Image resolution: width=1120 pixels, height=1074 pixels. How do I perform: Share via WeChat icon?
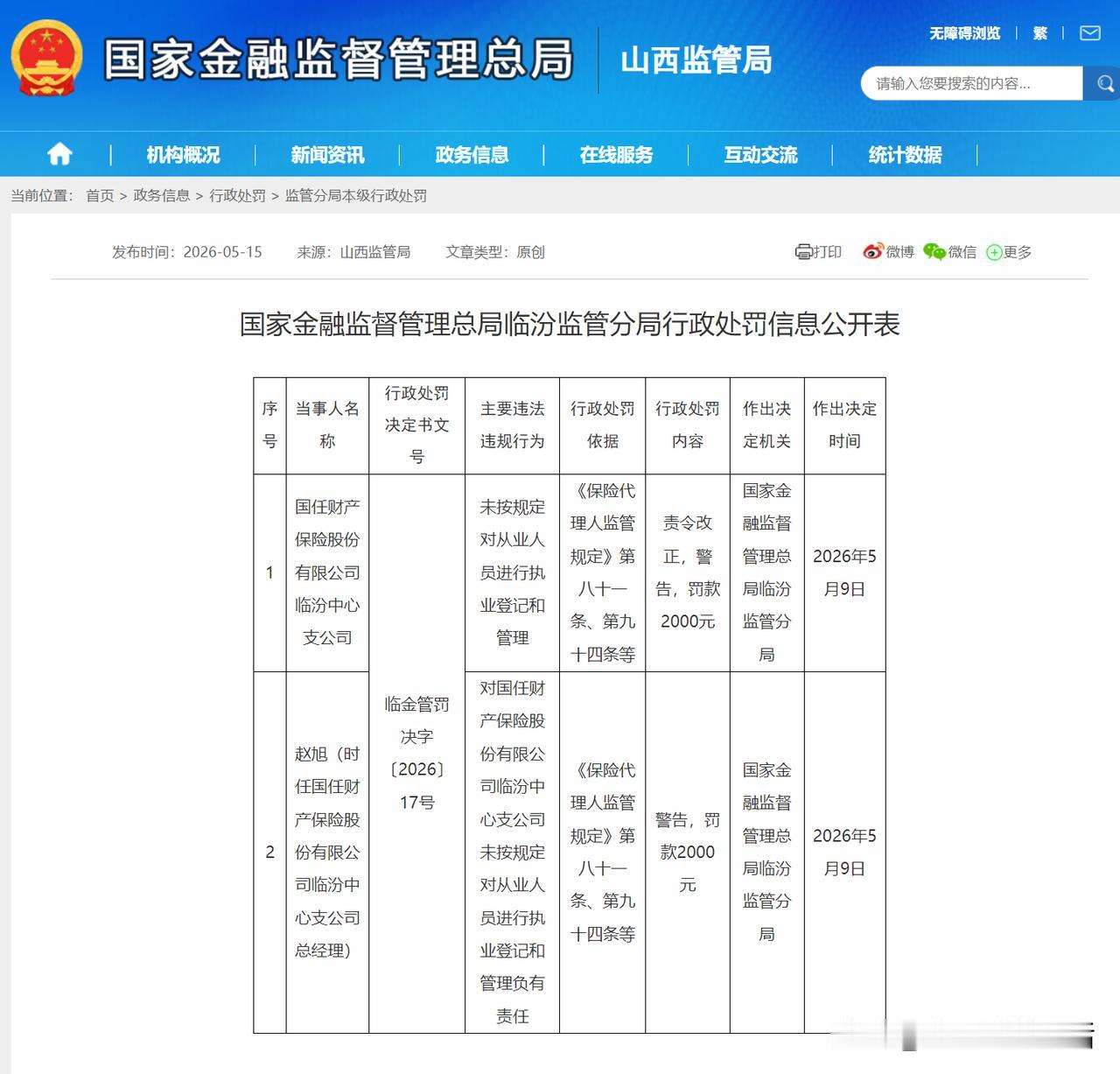click(934, 252)
